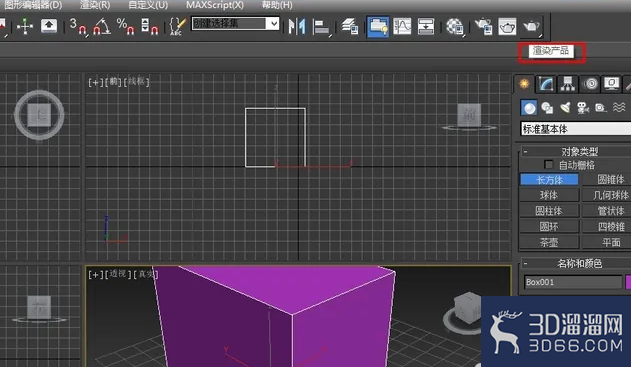Open the front viewport wireframe shading label

pyautogui.click(x=137, y=82)
